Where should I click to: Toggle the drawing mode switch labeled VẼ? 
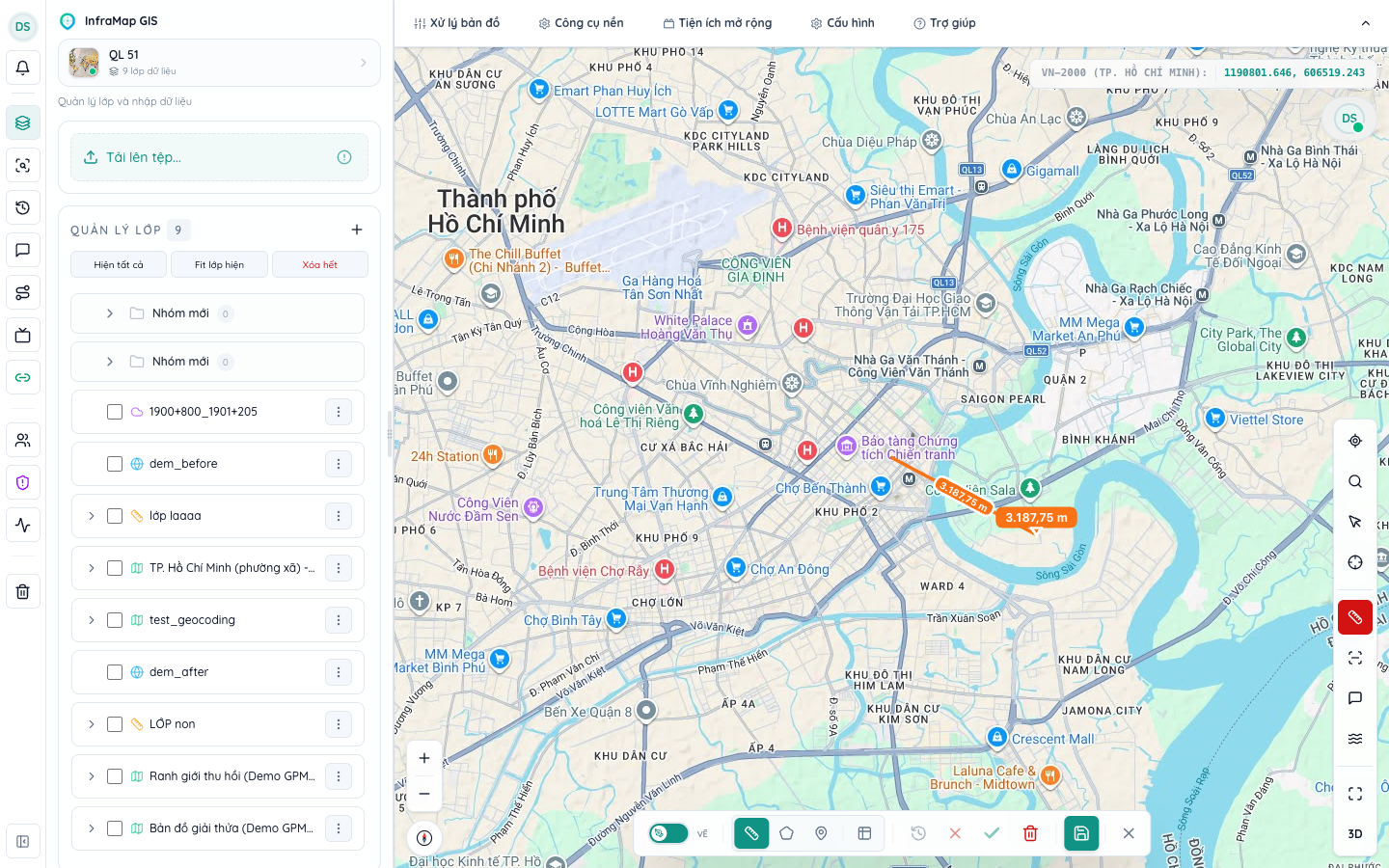[x=668, y=833]
